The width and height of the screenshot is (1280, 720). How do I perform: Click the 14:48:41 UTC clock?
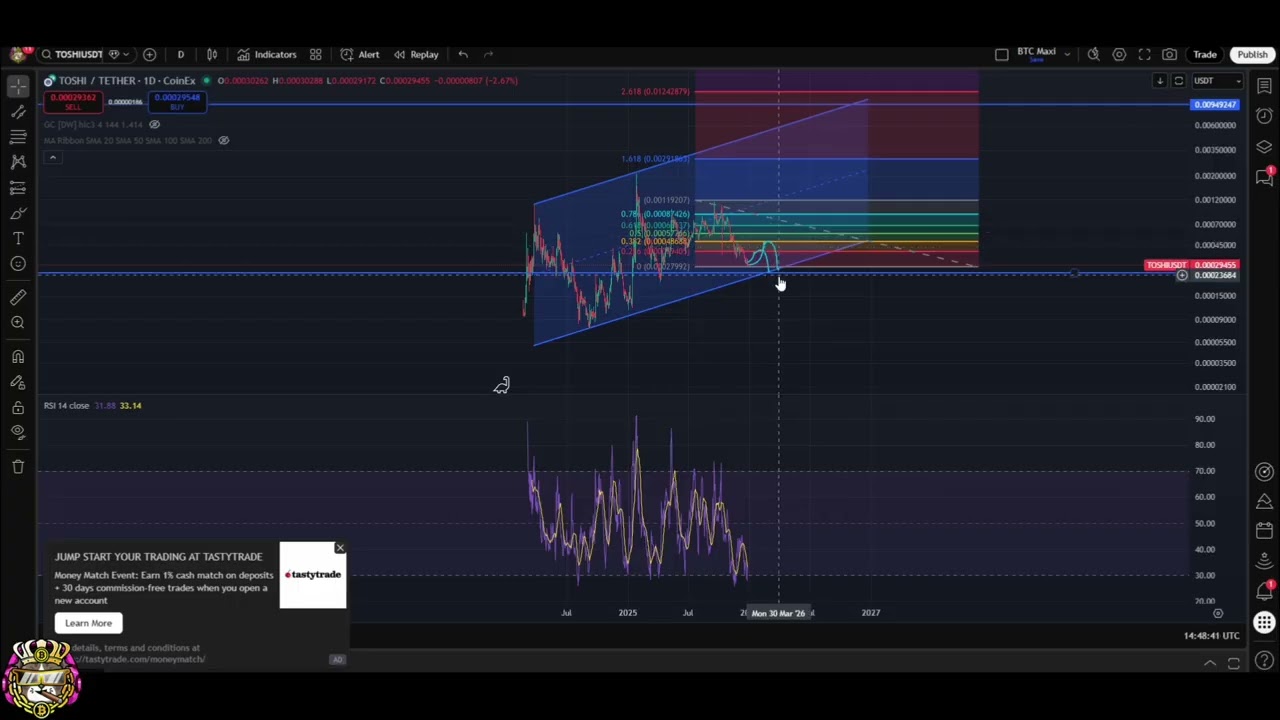pyautogui.click(x=1211, y=635)
